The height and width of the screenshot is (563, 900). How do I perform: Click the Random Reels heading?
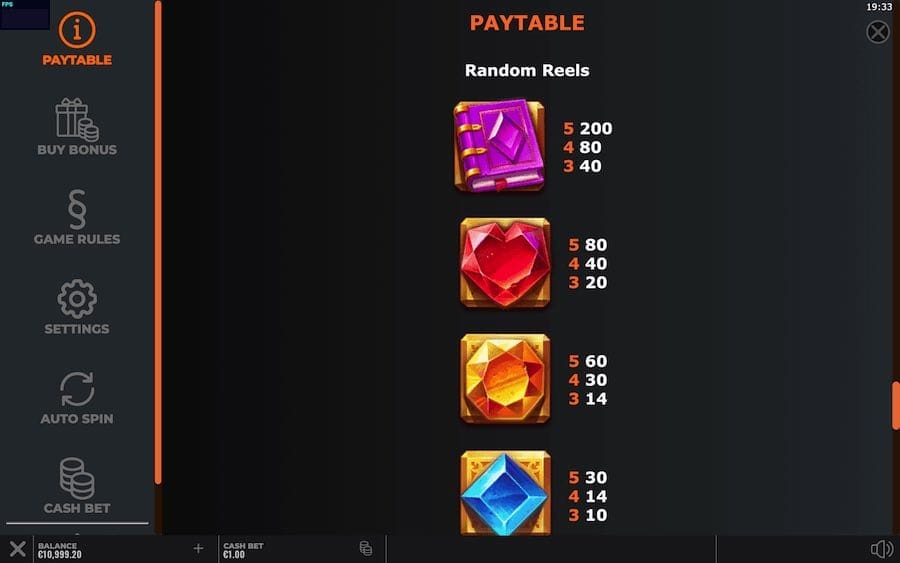(x=527, y=70)
